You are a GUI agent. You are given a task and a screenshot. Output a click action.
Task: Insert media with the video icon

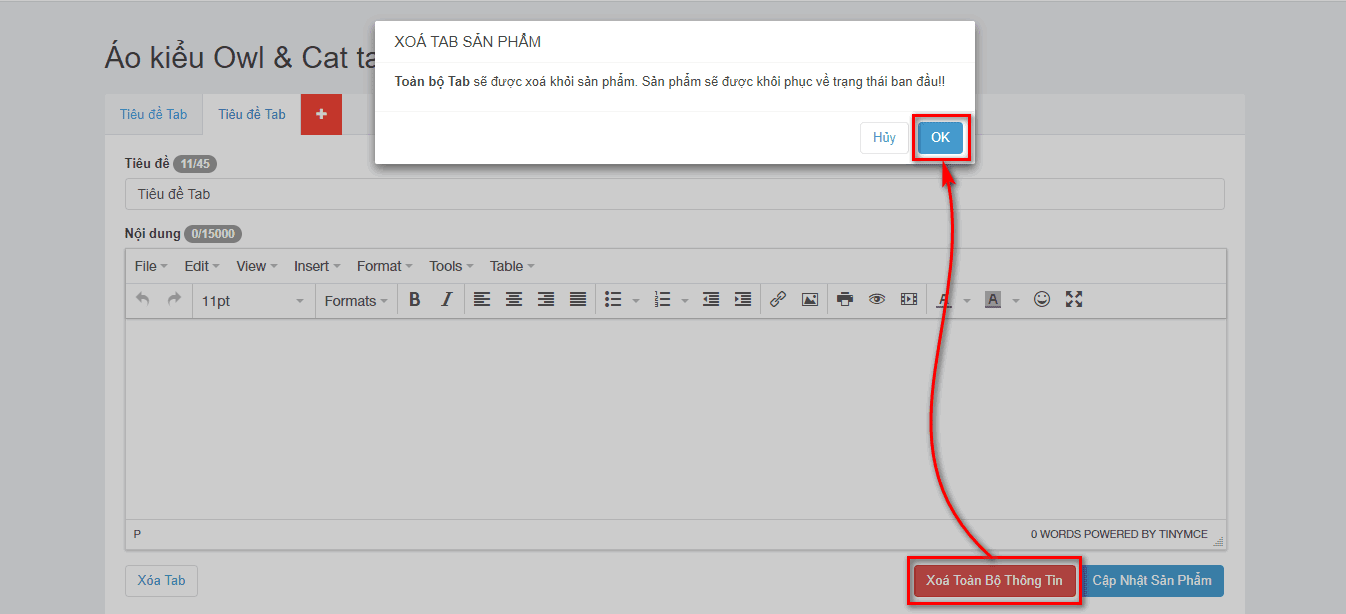(908, 300)
